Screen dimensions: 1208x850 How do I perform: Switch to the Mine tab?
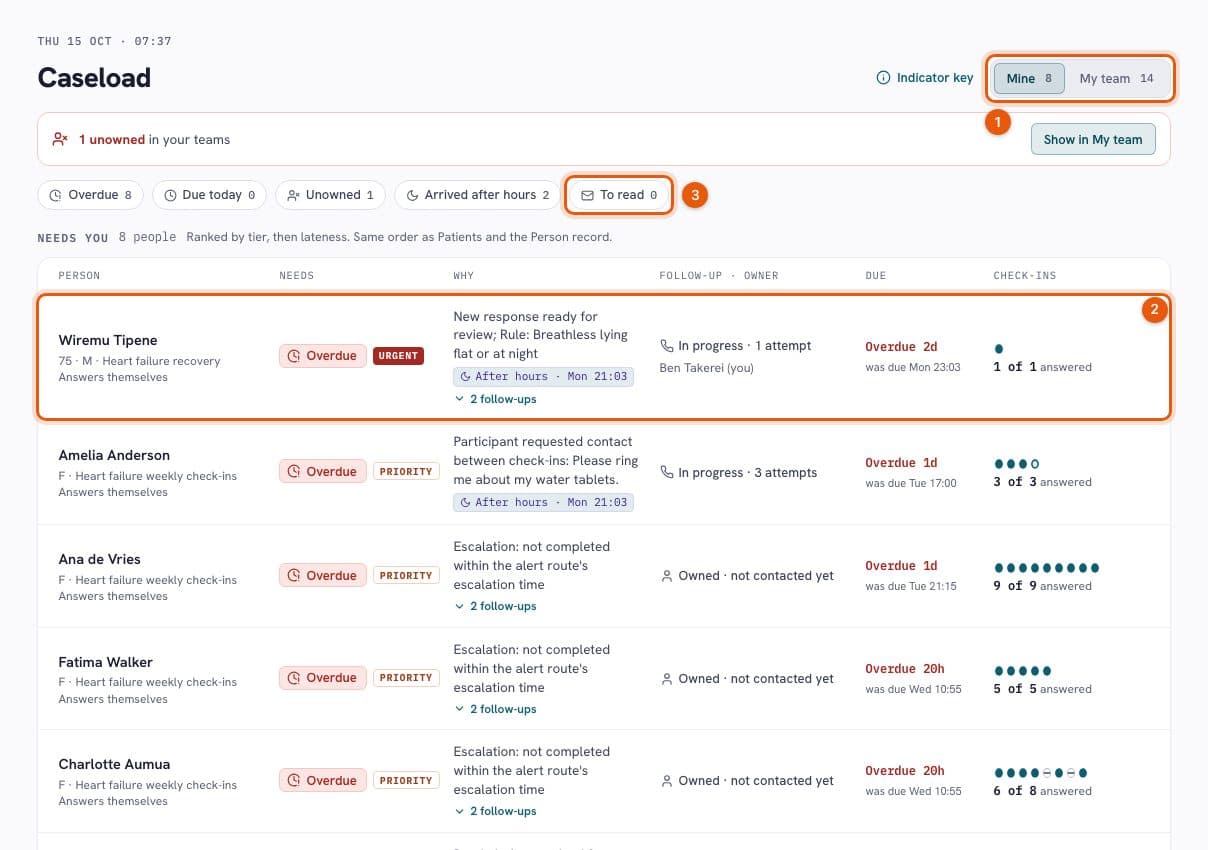click(1029, 78)
